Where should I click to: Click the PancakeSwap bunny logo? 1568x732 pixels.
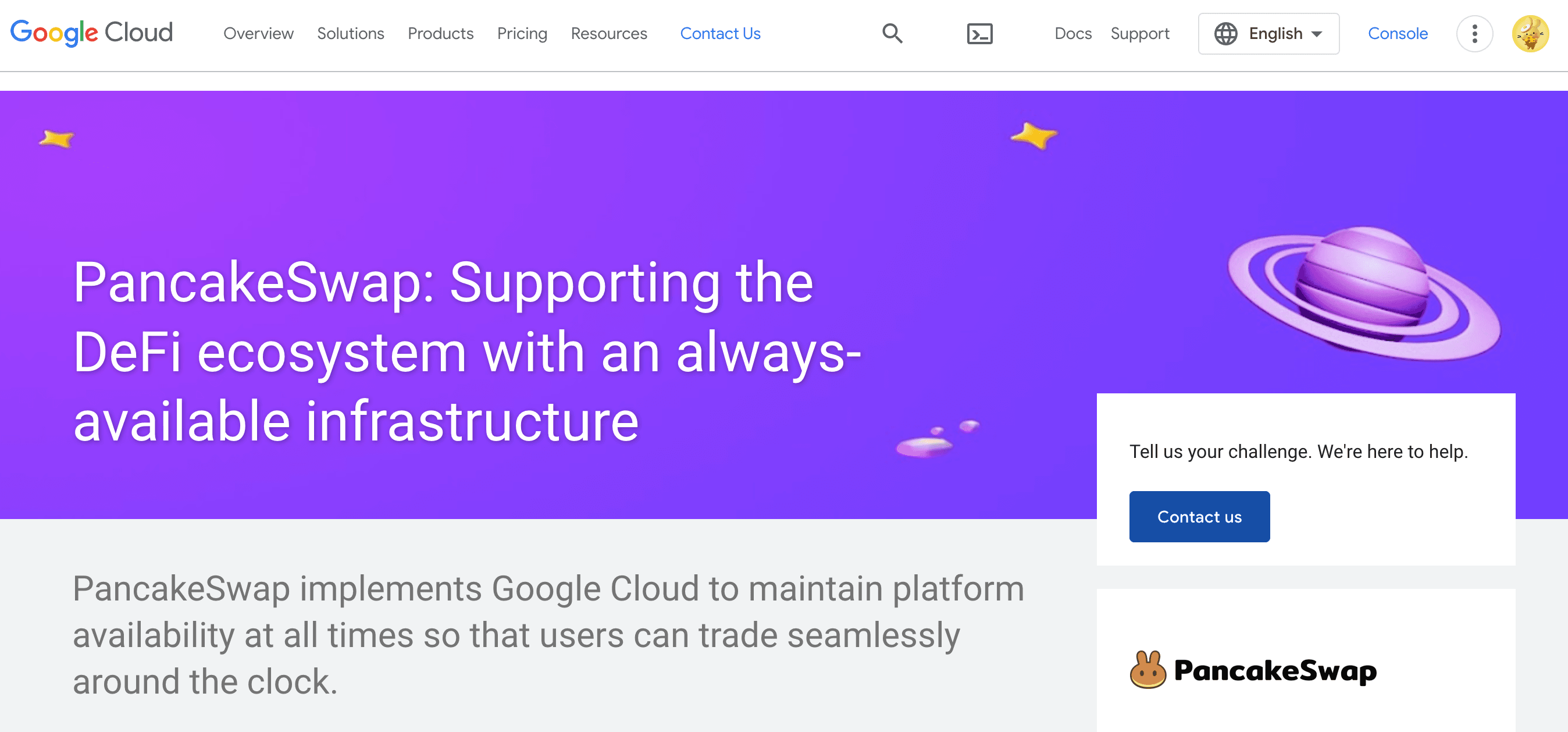pyautogui.click(x=1148, y=670)
